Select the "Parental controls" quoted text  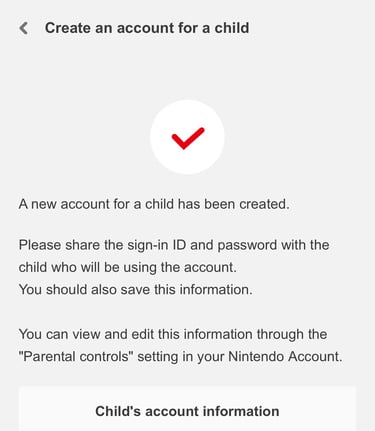tap(76, 357)
